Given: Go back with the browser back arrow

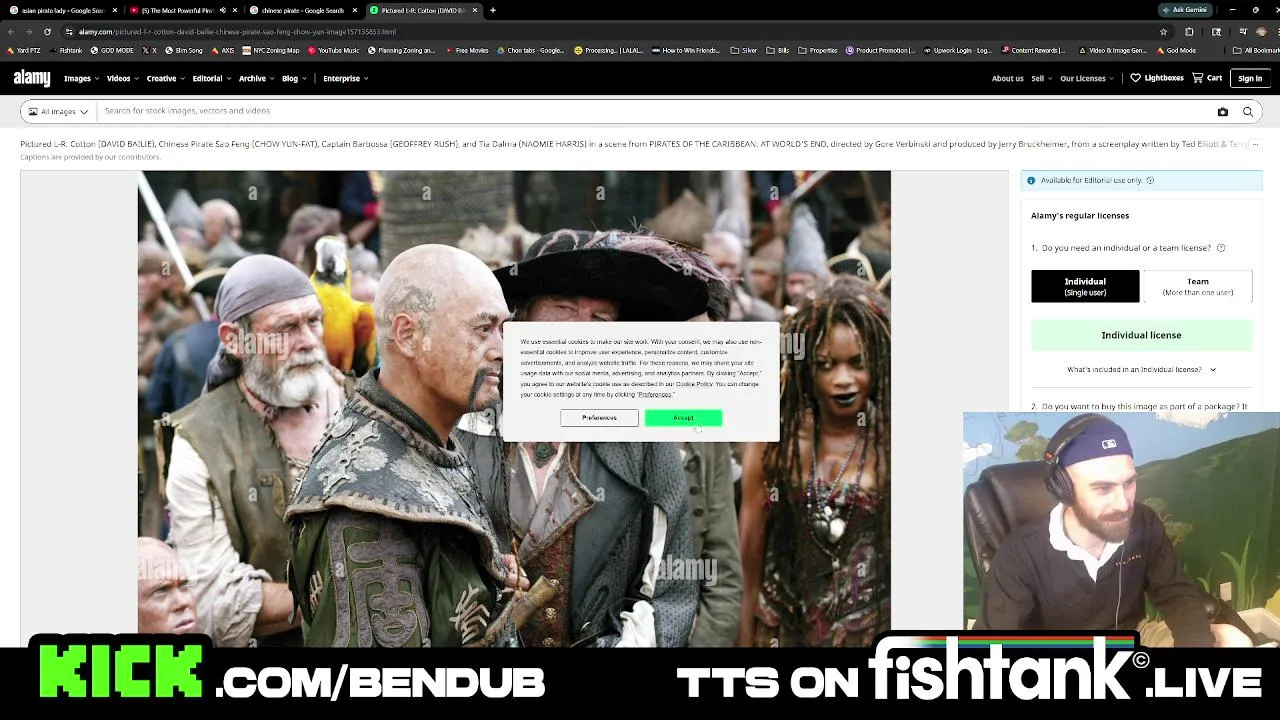Looking at the screenshot, I should coord(11,31).
